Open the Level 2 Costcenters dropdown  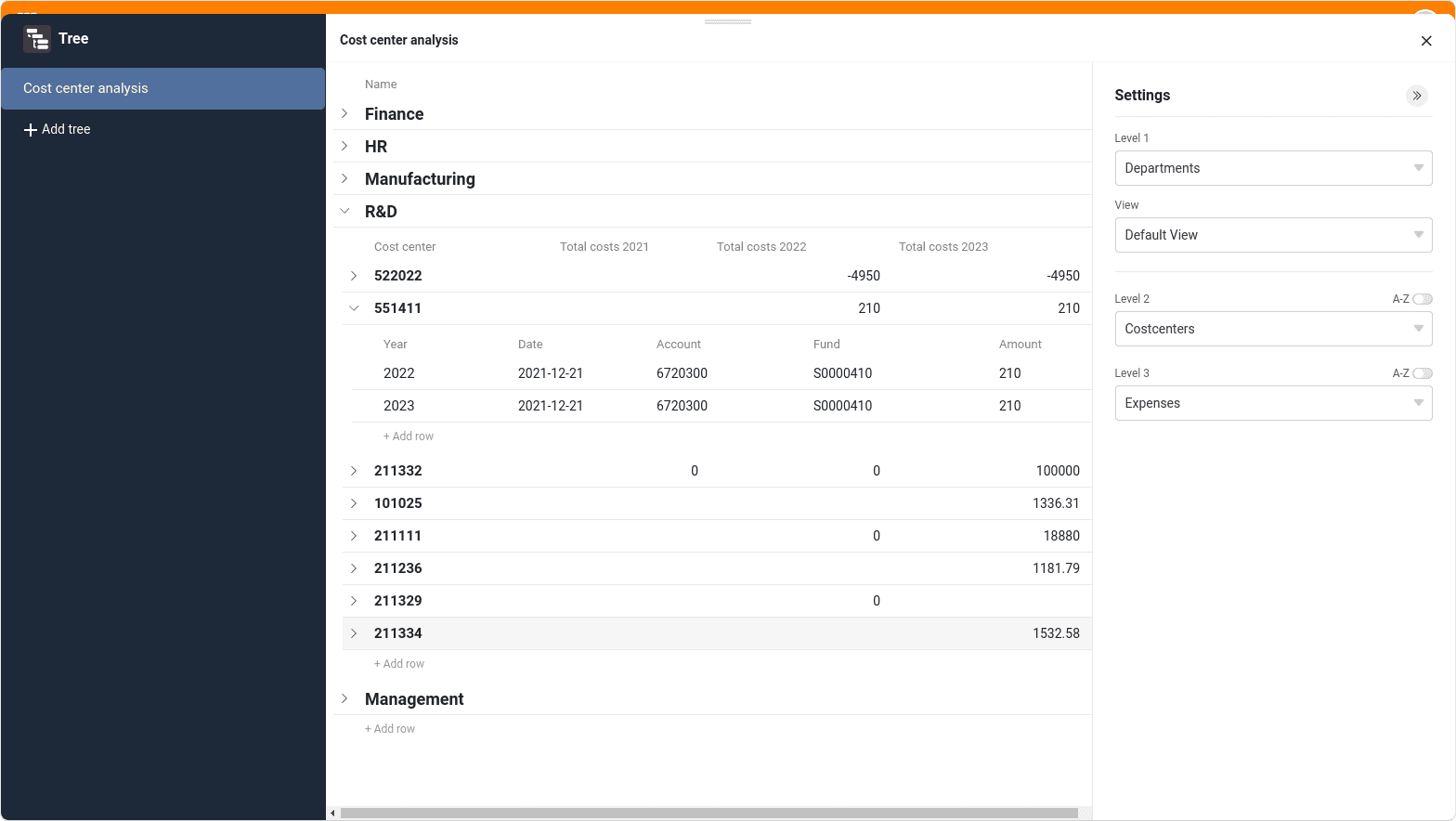[1273, 329]
